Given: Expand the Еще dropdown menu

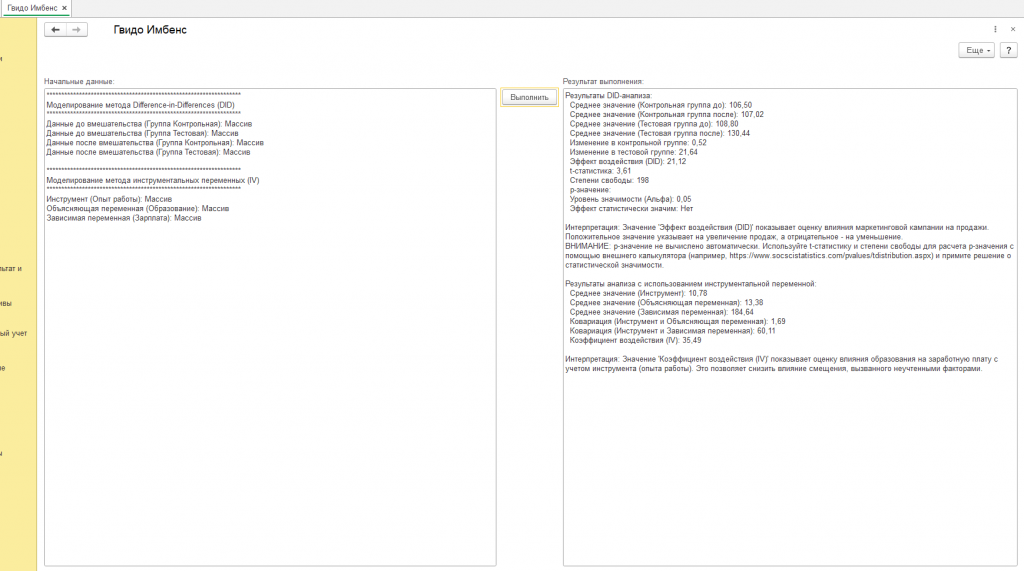Looking at the screenshot, I should pyautogui.click(x=976, y=50).
